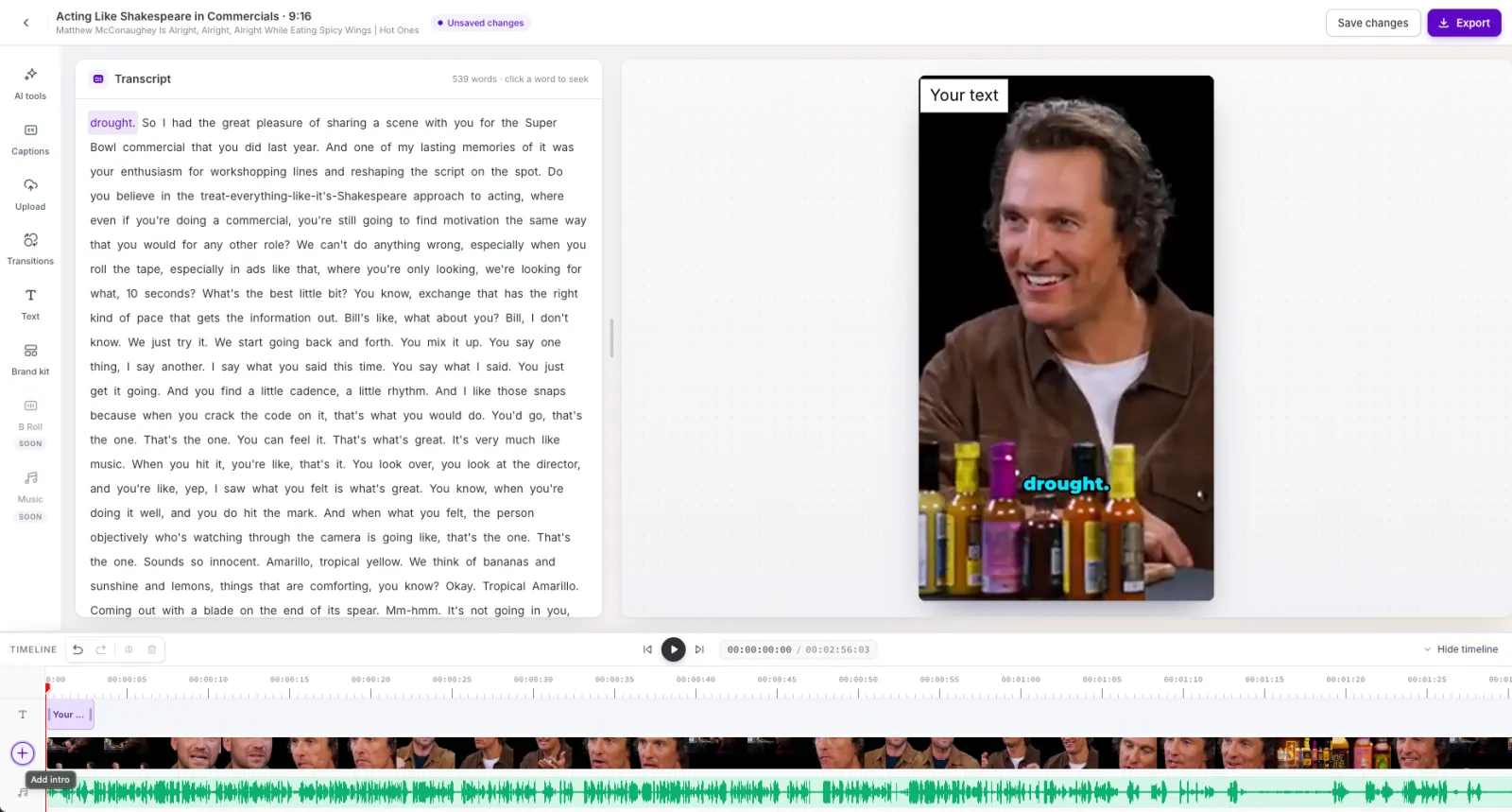Click the current time 00:00:00:00 display
Image resolution: width=1512 pixels, height=812 pixels.
tap(759, 649)
